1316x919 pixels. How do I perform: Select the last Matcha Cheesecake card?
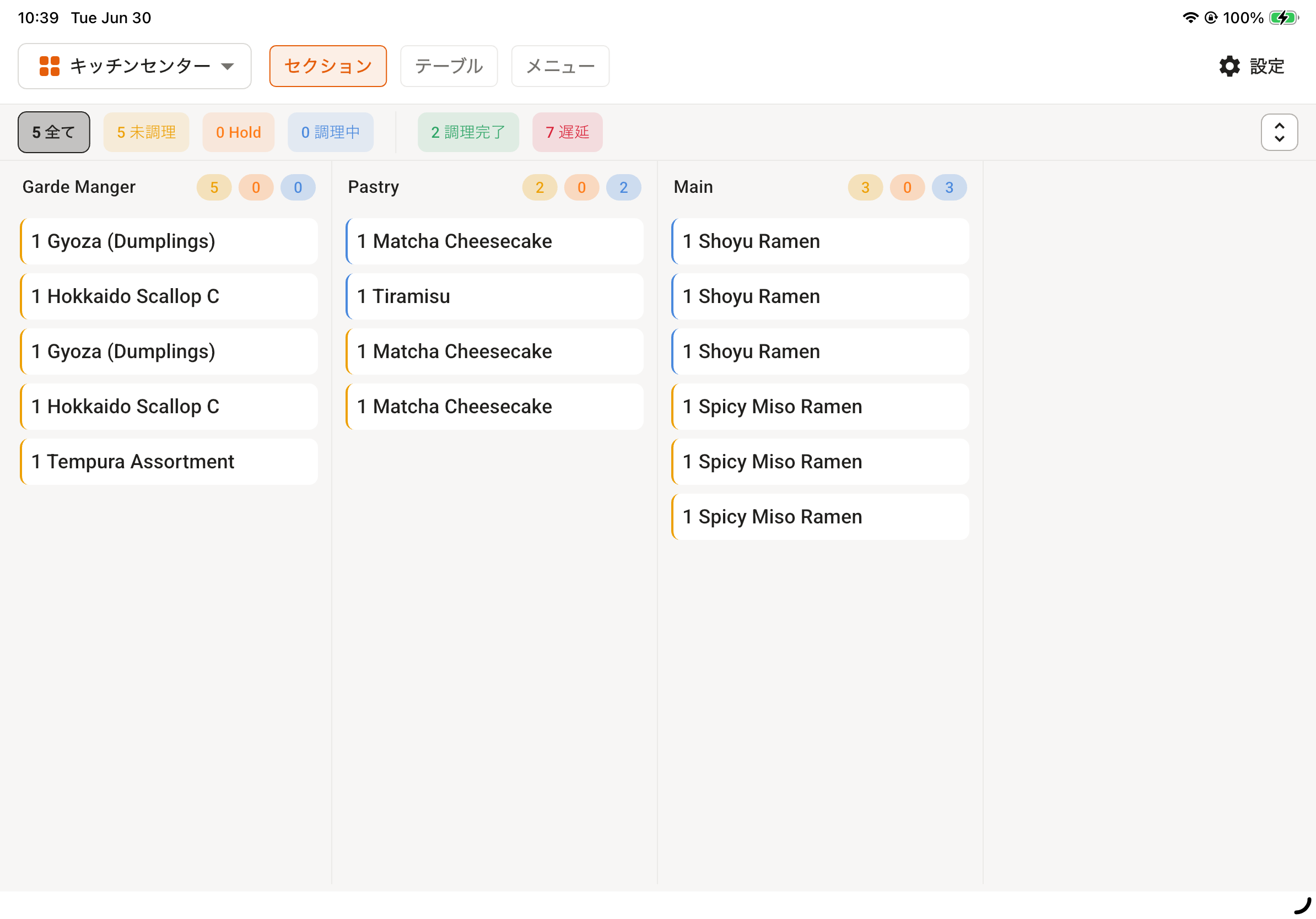495,407
